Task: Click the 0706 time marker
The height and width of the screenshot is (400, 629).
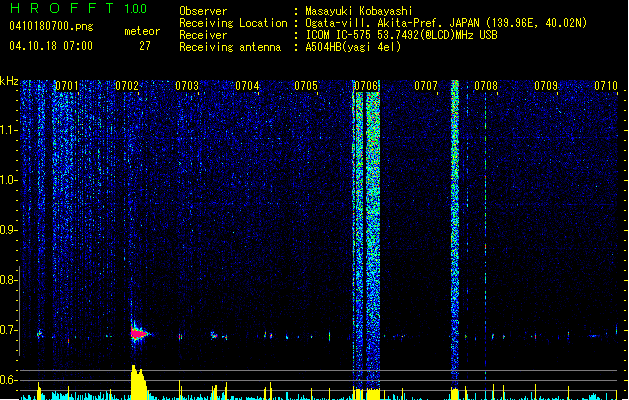Action: point(366,86)
